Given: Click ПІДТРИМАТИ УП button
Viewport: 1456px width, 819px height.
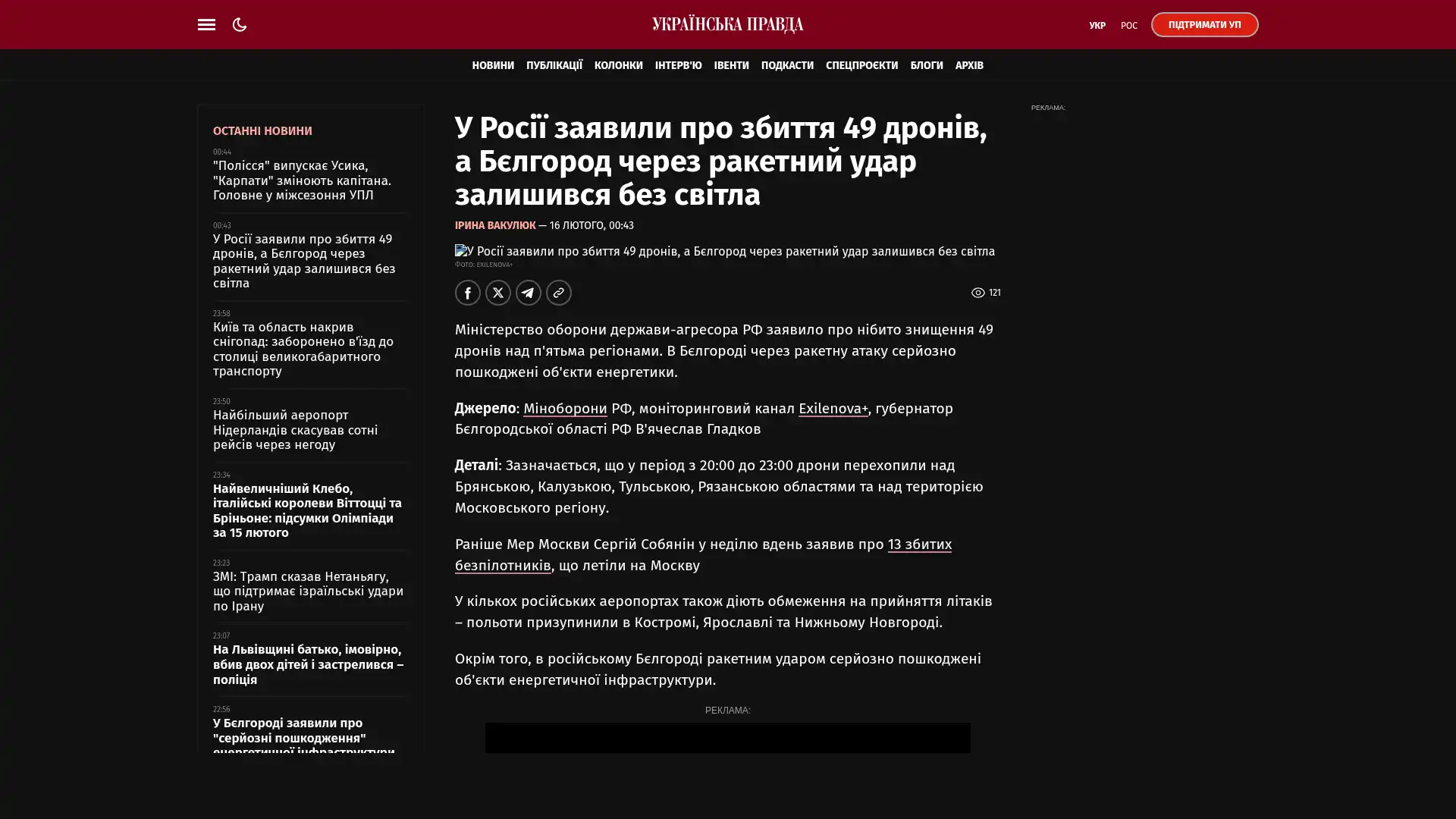Looking at the screenshot, I should click(x=1204, y=24).
